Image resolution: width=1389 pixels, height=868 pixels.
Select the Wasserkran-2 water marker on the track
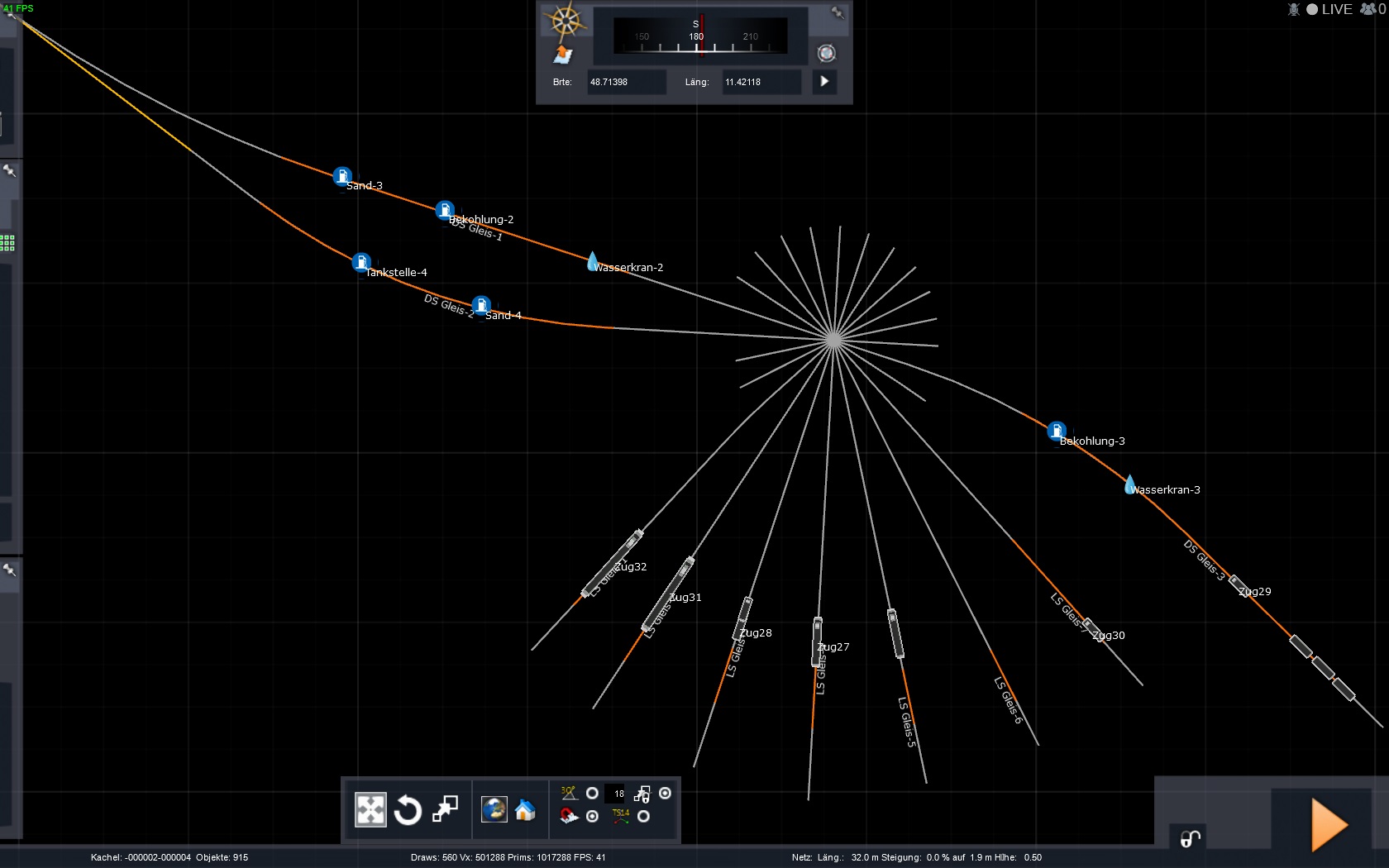593,262
